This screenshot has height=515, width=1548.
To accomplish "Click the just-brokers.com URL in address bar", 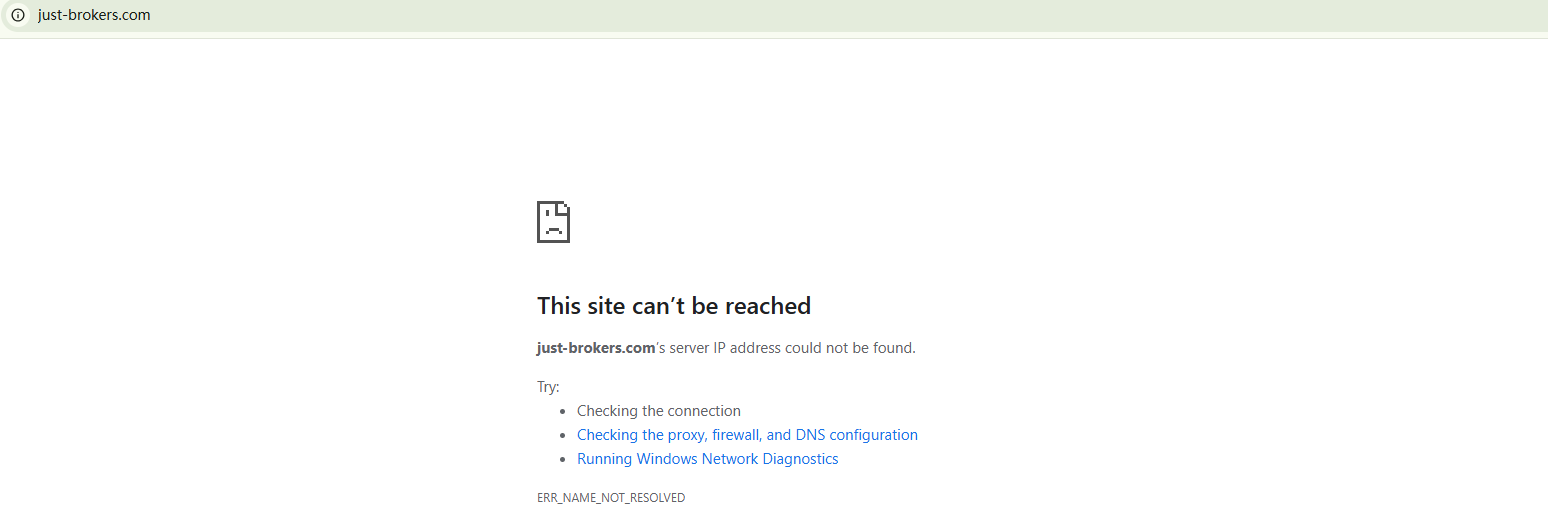I will coord(94,15).
